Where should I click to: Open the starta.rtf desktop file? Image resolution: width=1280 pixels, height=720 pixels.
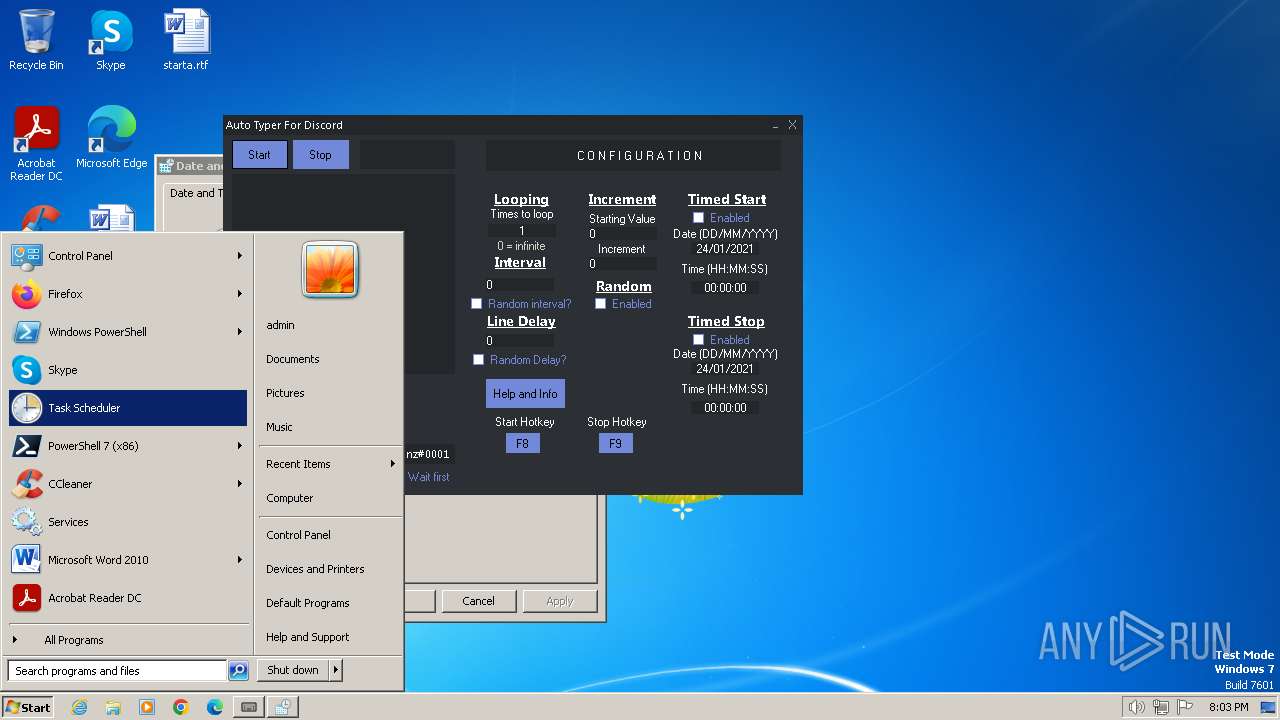tap(186, 40)
